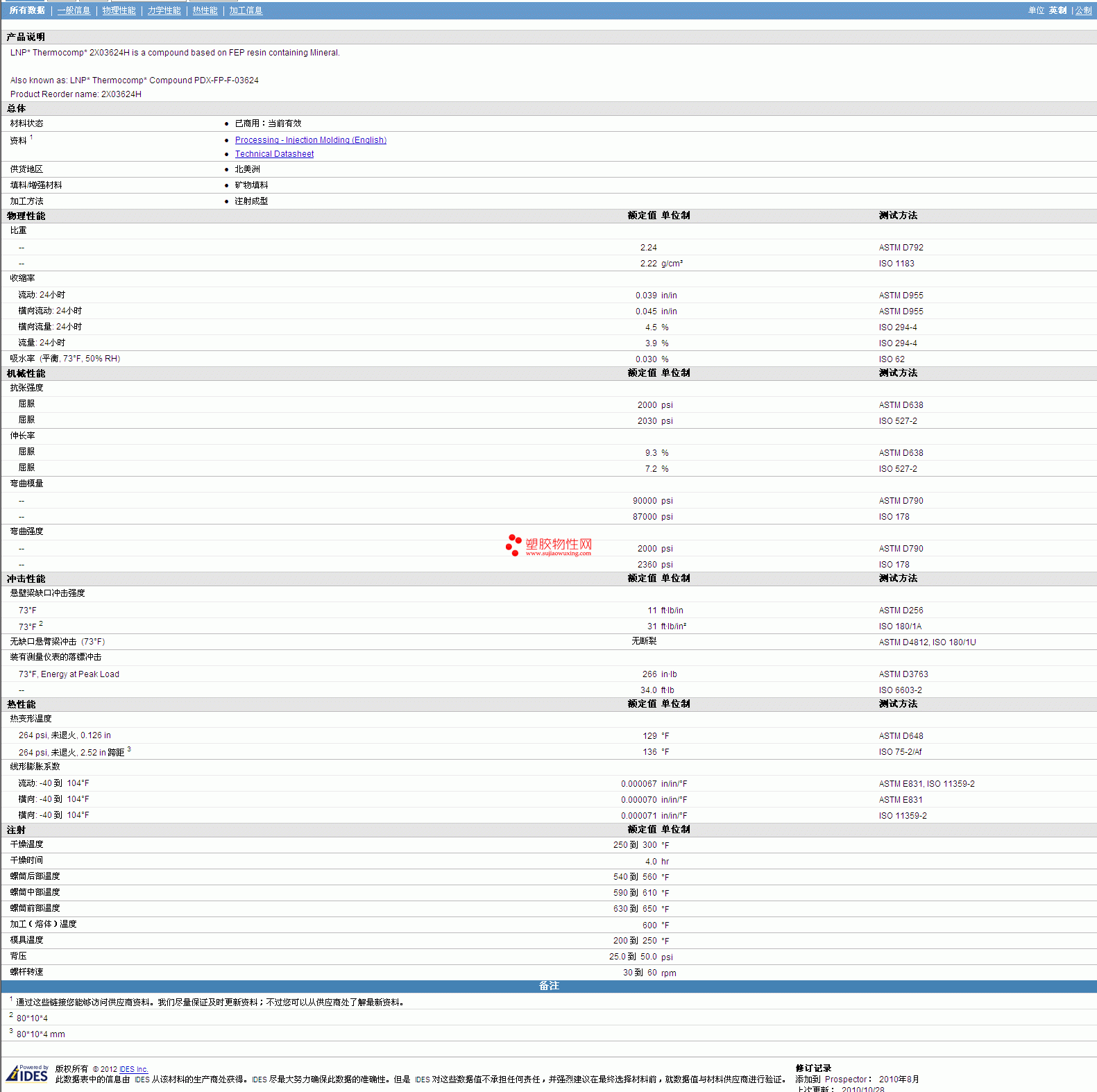Click the 注射 section header
Image resolution: width=1097 pixels, height=1092 pixels.
point(16,830)
